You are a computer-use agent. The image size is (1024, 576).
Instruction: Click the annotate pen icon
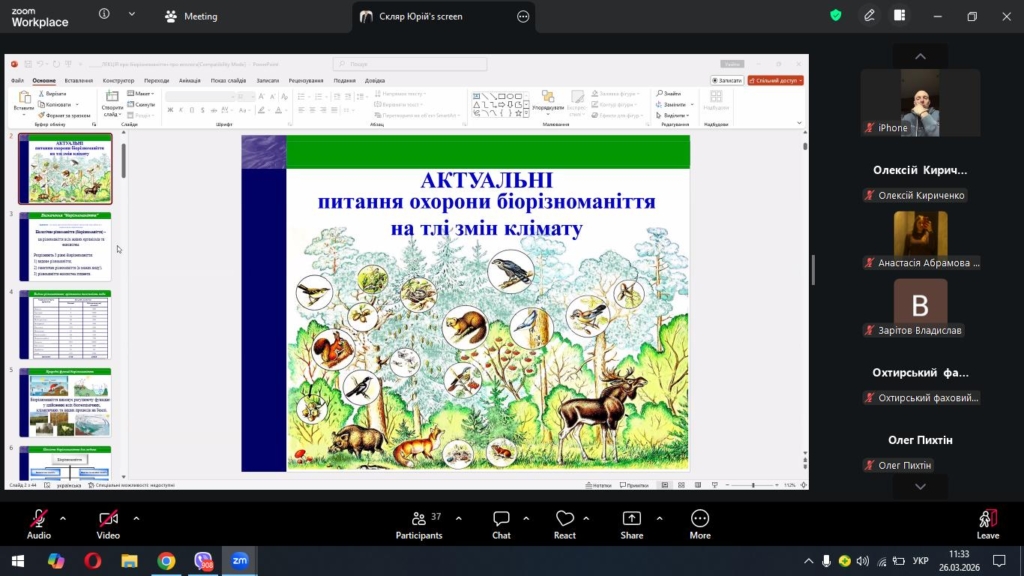coord(869,16)
